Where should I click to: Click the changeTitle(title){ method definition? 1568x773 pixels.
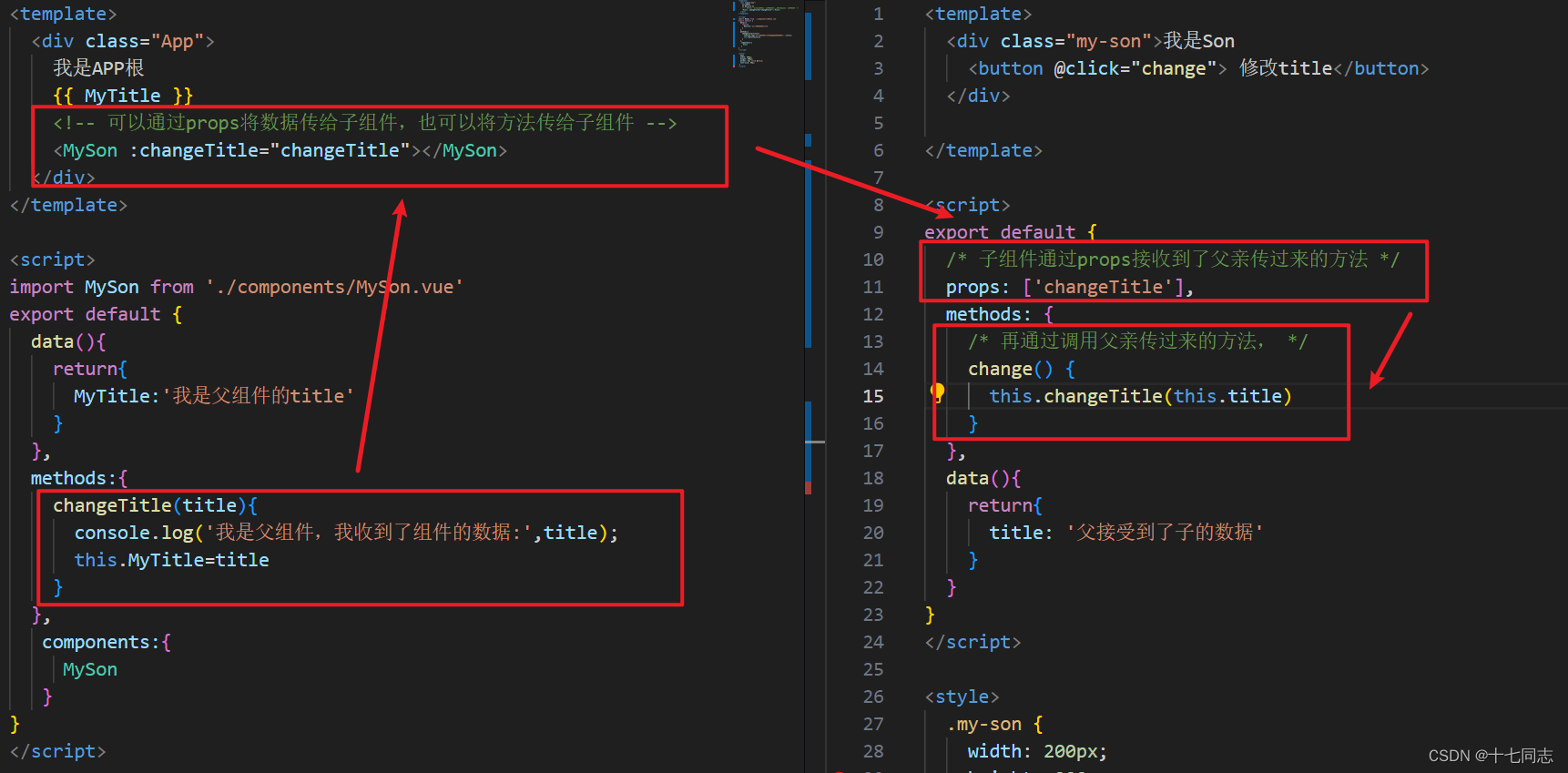point(155,505)
